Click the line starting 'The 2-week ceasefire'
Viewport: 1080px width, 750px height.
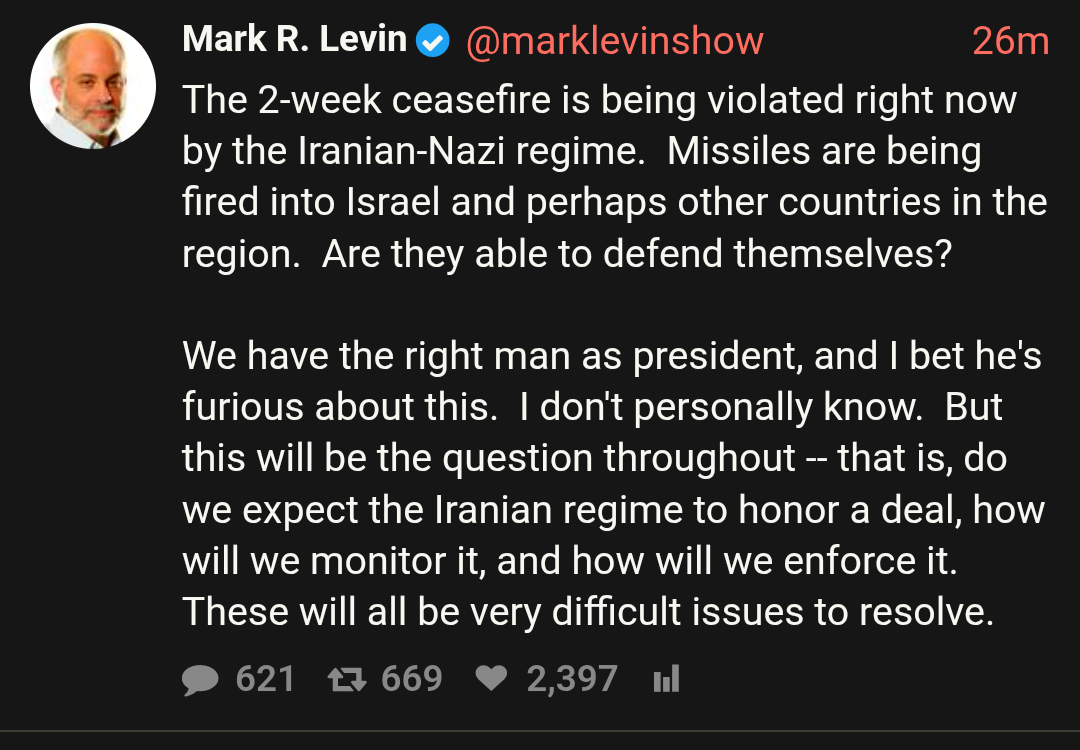coord(599,100)
